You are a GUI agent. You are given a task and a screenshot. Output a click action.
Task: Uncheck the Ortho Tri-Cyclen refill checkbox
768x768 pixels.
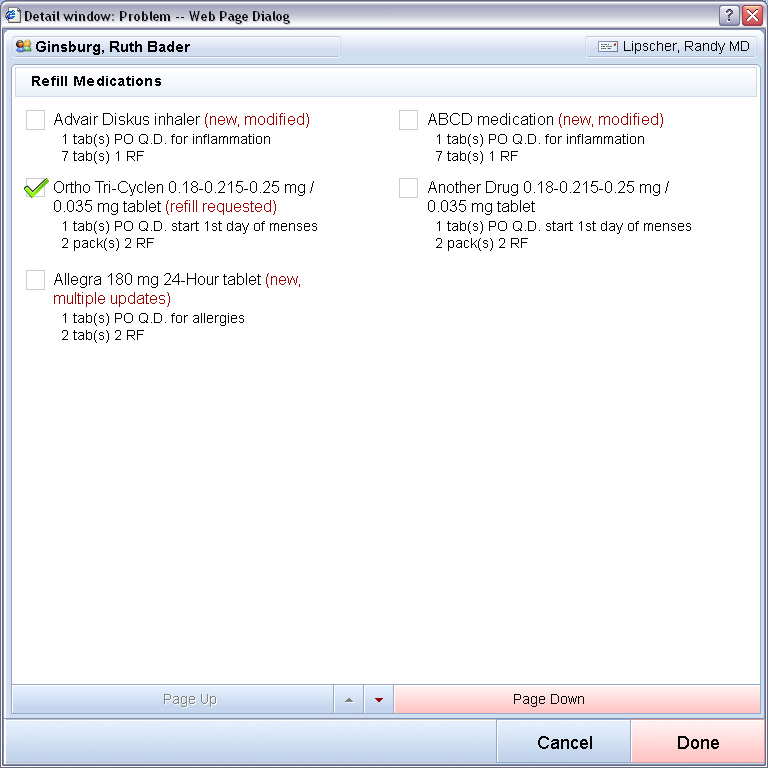tap(35, 188)
